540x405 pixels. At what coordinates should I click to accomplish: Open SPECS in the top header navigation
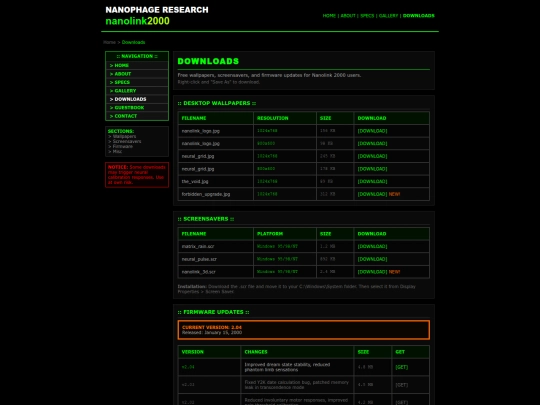click(x=367, y=15)
